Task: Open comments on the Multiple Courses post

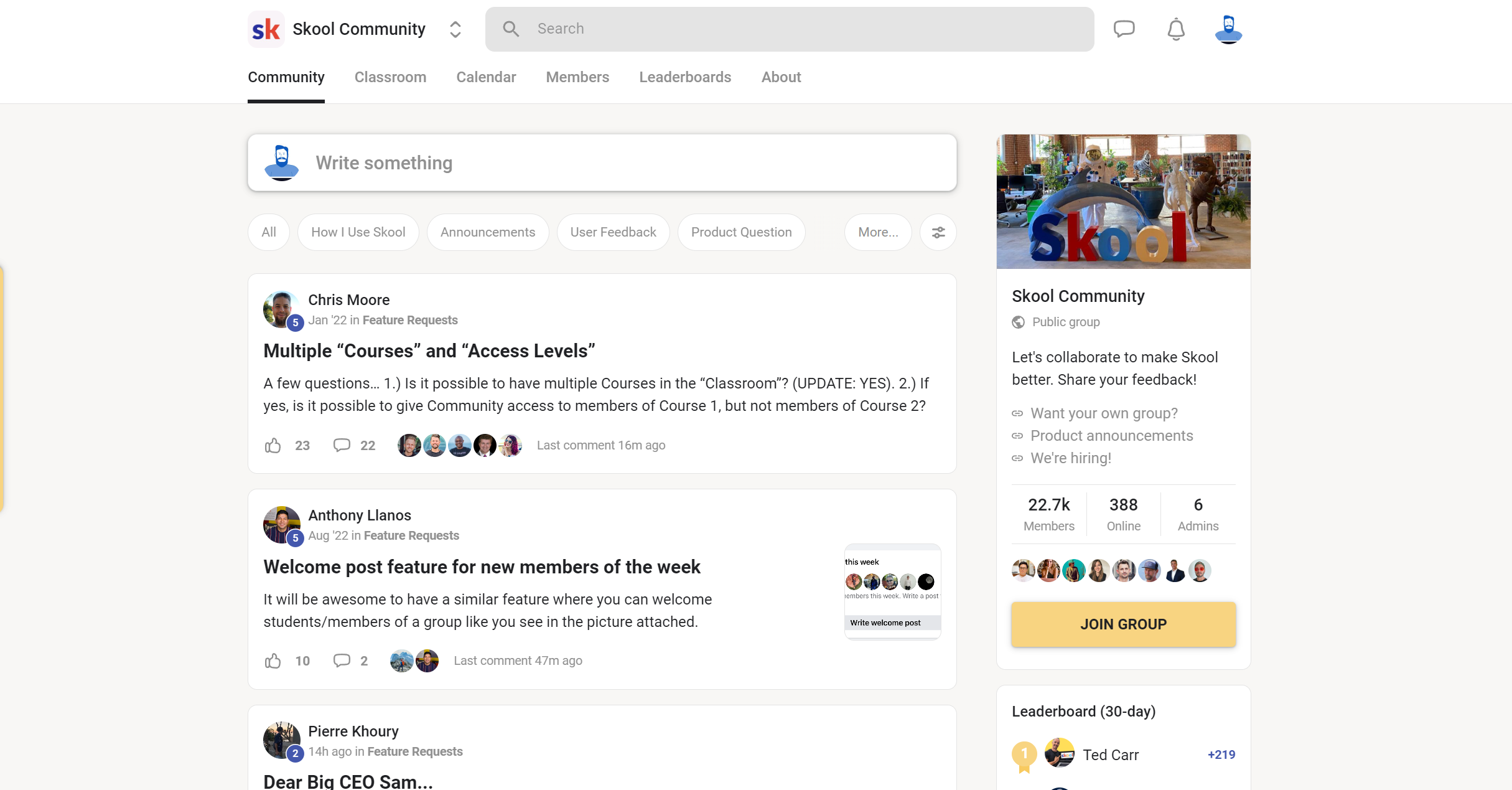Action: tap(342, 446)
